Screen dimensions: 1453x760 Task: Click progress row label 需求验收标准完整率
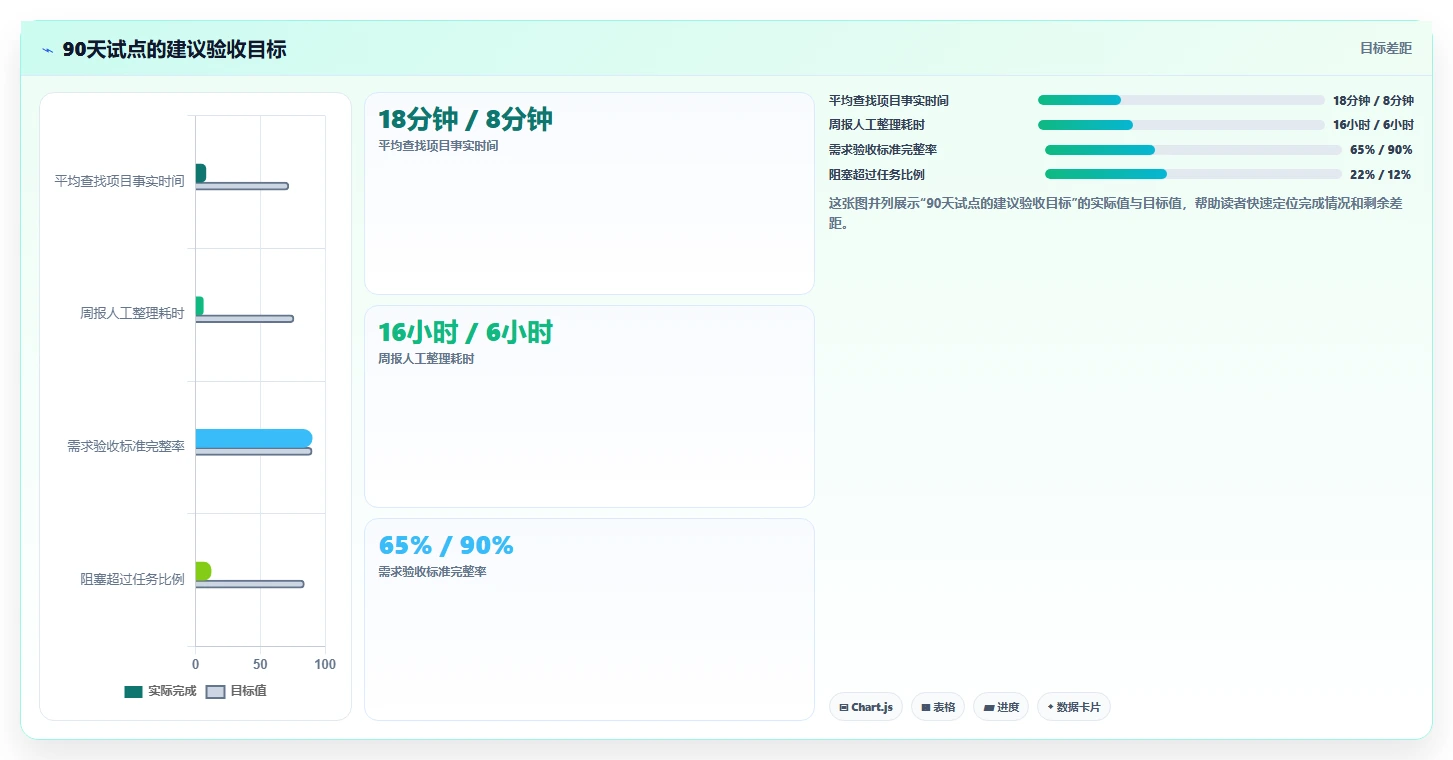click(x=883, y=150)
